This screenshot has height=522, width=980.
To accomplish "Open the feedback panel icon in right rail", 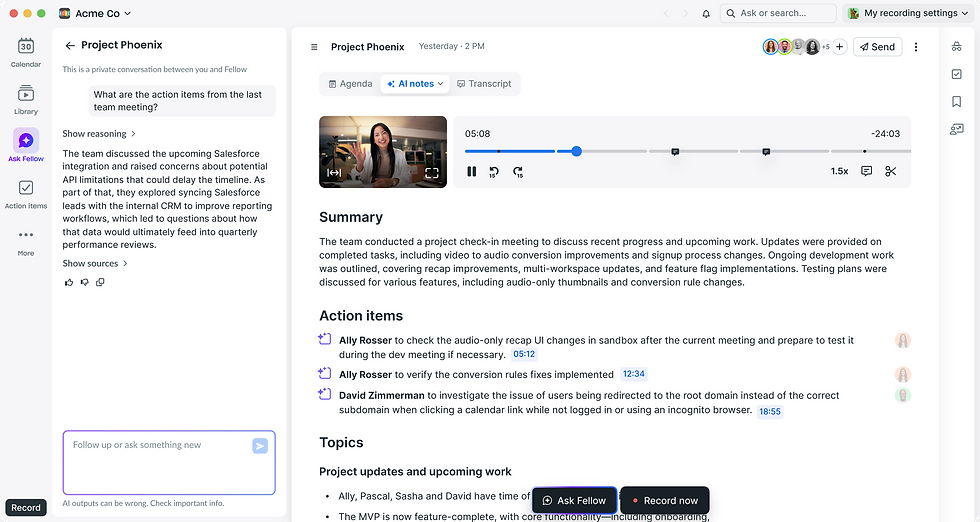I will [956, 129].
